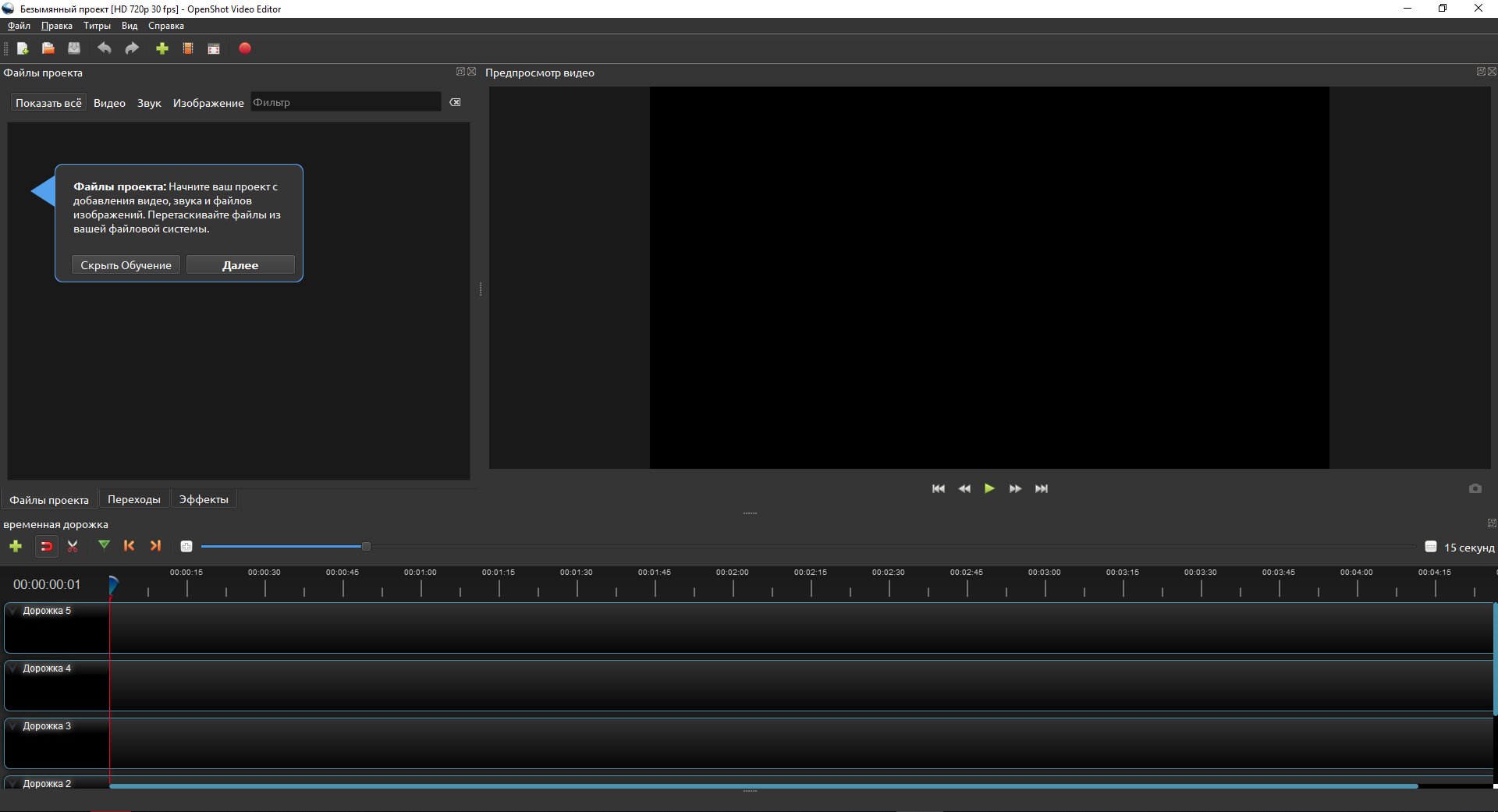Toggle fullscreen with the toolbar icon
This screenshot has width=1498, height=812.
pyautogui.click(x=214, y=48)
